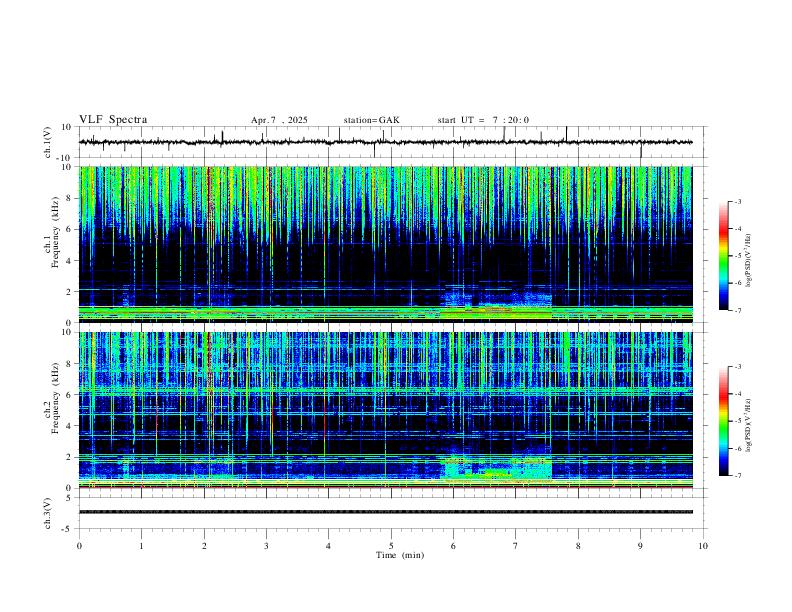Image resolution: width=792 pixels, height=612 pixels.
Task: Click the "ch.1(V)" waveform axis label
Action: tap(48, 142)
